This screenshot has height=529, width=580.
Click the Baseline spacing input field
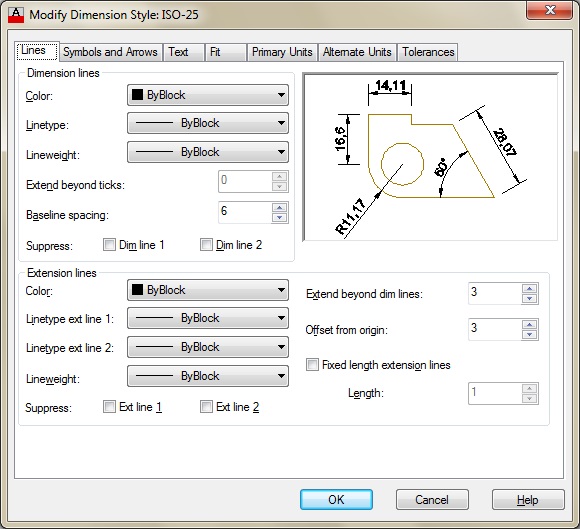coord(245,212)
